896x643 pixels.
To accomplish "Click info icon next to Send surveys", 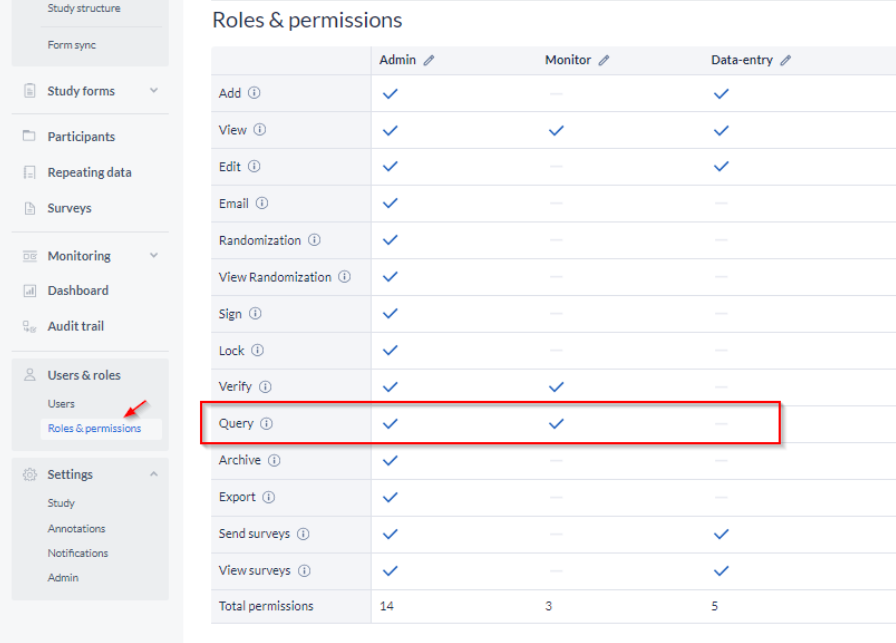I will pyautogui.click(x=303, y=534).
